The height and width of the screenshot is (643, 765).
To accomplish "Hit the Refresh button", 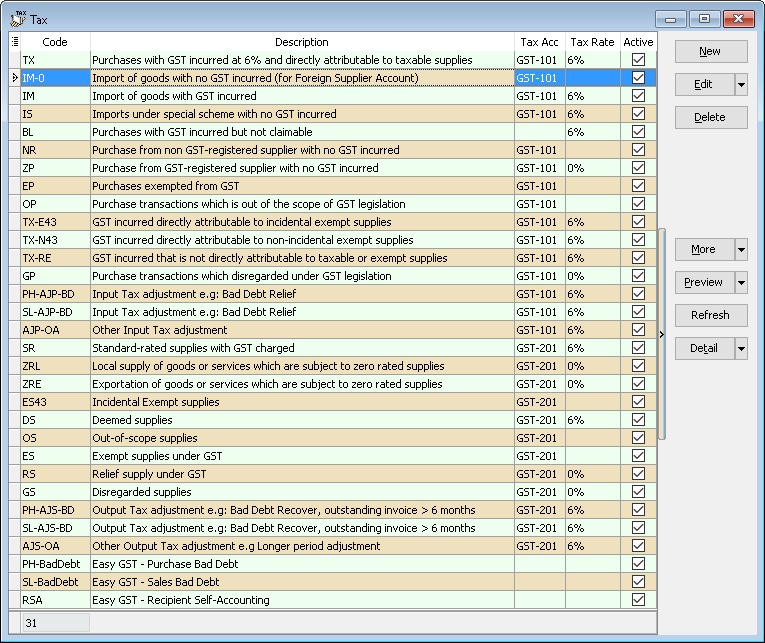I will (709, 315).
